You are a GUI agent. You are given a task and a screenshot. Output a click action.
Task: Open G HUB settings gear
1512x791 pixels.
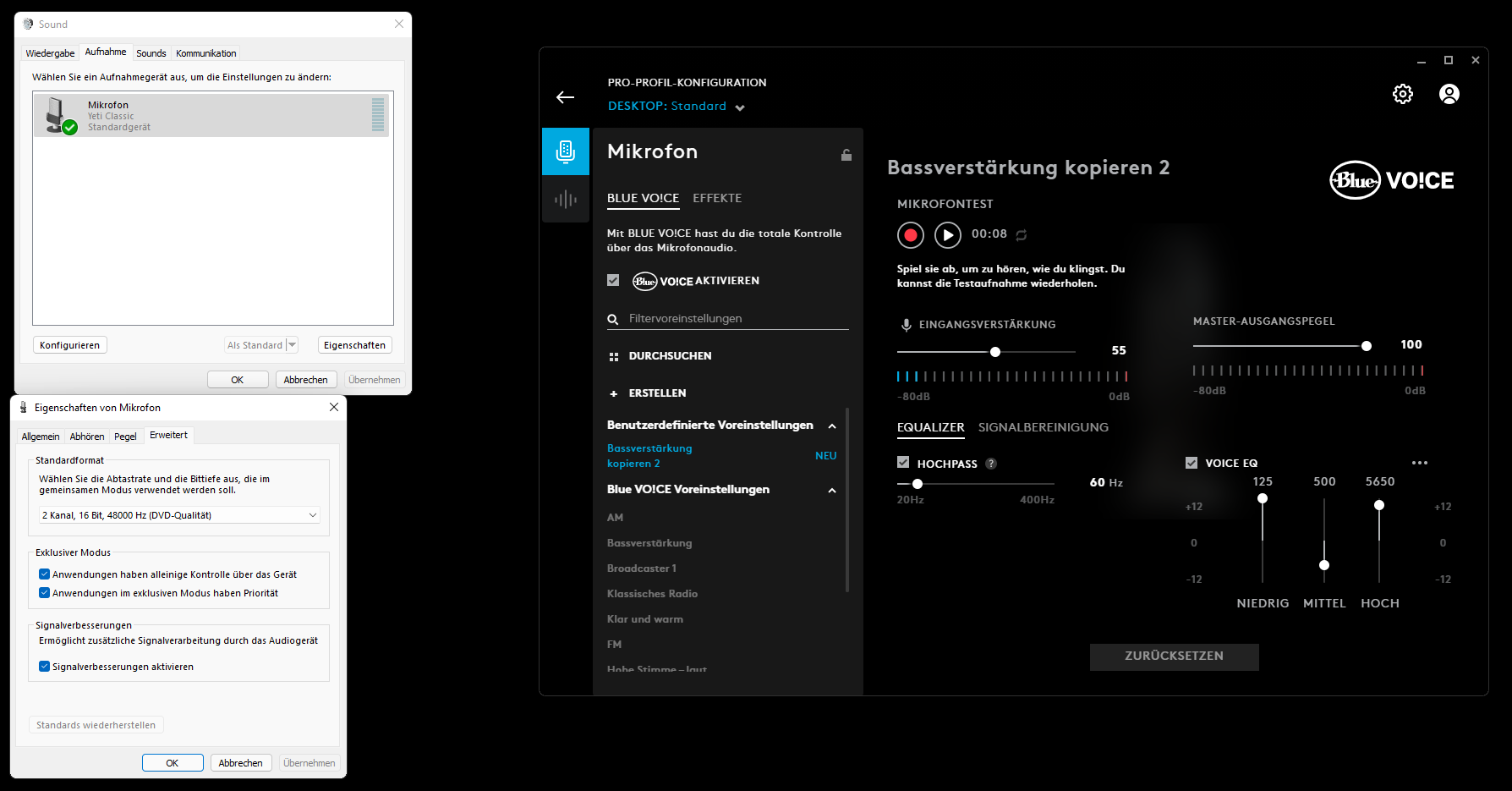click(1403, 94)
